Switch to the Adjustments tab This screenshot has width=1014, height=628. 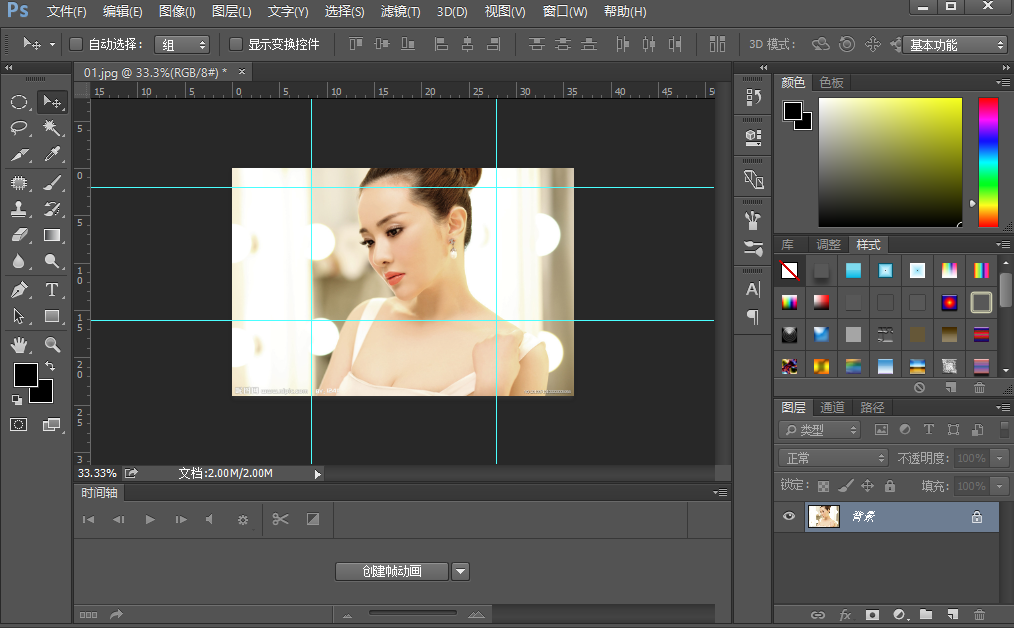[828, 244]
